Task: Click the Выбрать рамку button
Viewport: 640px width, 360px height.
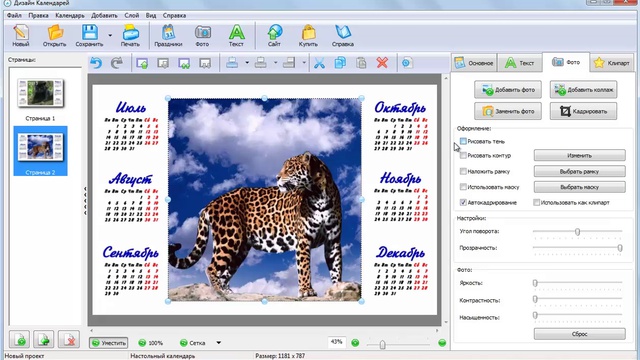Action: [580, 171]
